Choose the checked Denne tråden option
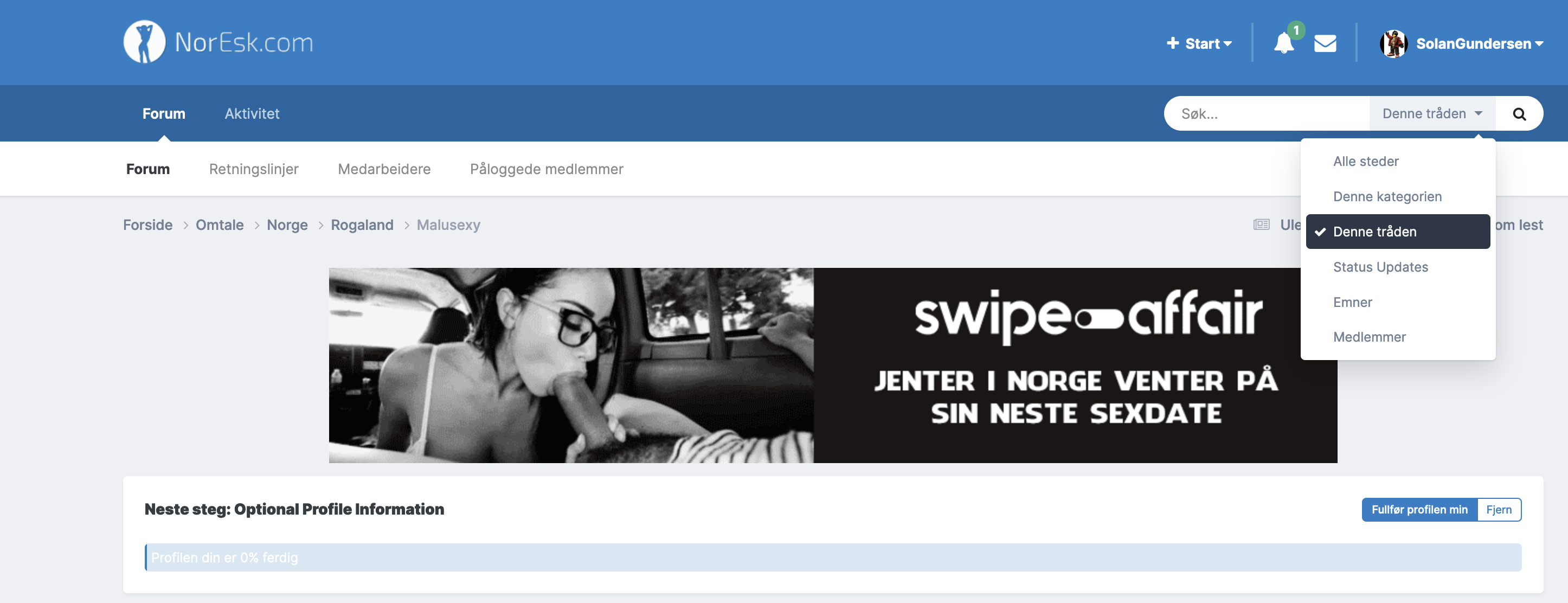Image resolution: width=1568 pixels, height=603 pixels. (x=1398, y=232)
